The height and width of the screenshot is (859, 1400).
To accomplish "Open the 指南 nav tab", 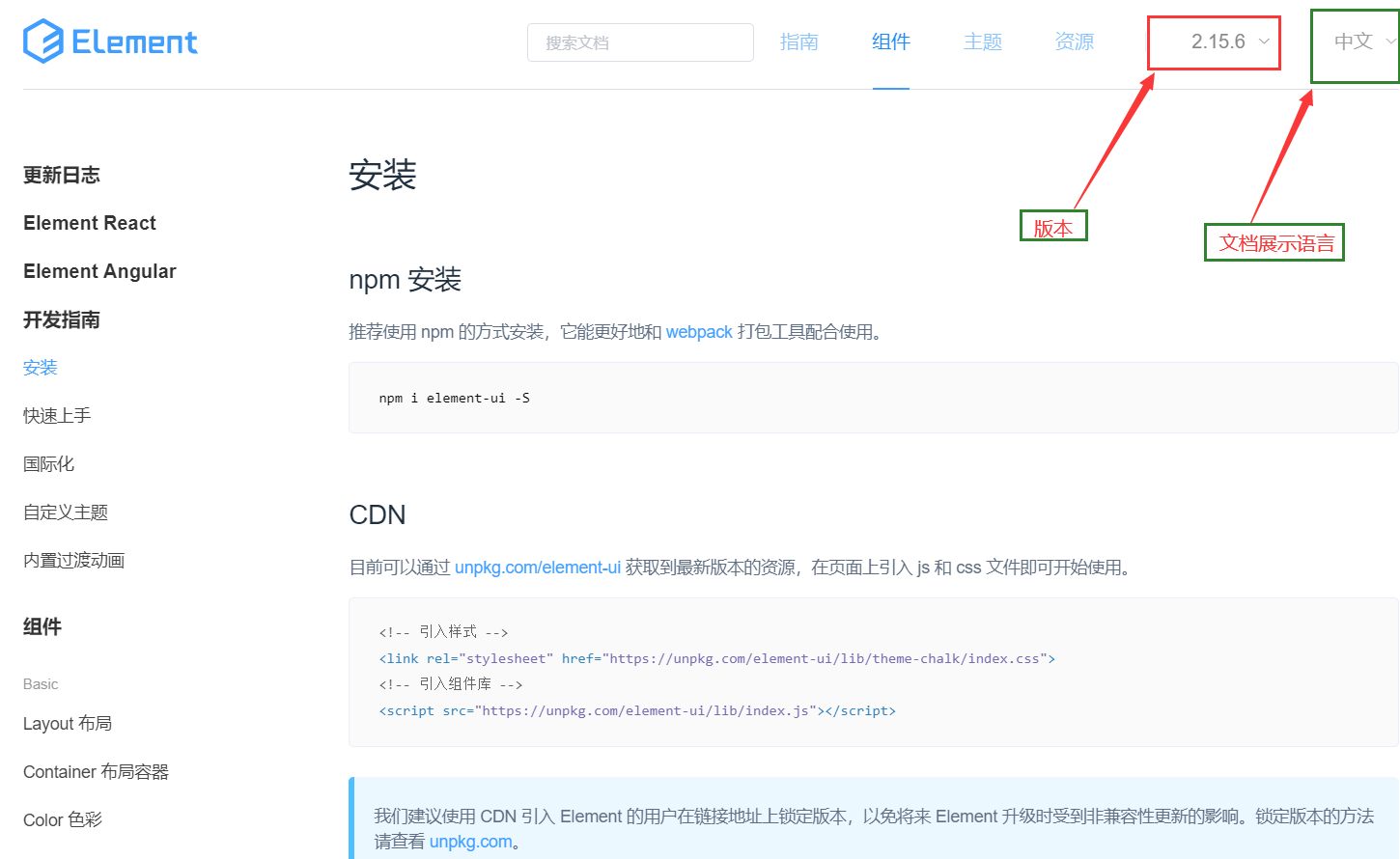I will coord(799,42).
